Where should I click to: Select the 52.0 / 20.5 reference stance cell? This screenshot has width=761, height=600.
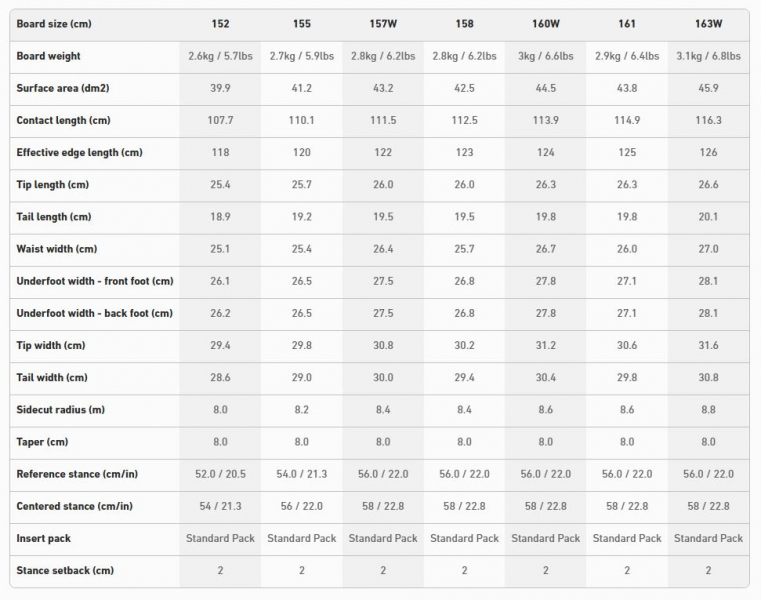point(220,474)
